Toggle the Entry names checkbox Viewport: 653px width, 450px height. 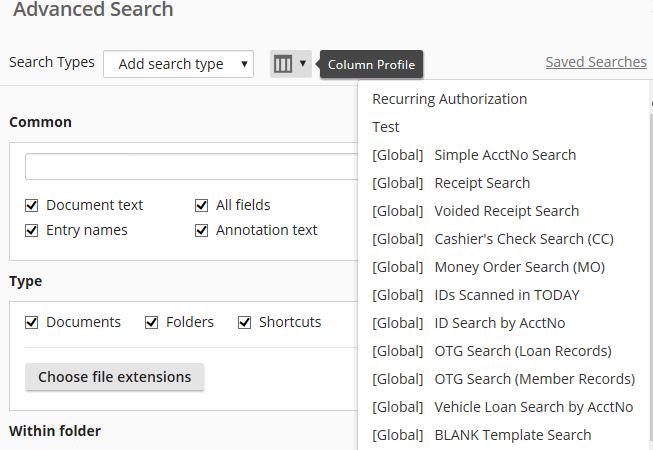pyautogui.click(x=32, y=230)
